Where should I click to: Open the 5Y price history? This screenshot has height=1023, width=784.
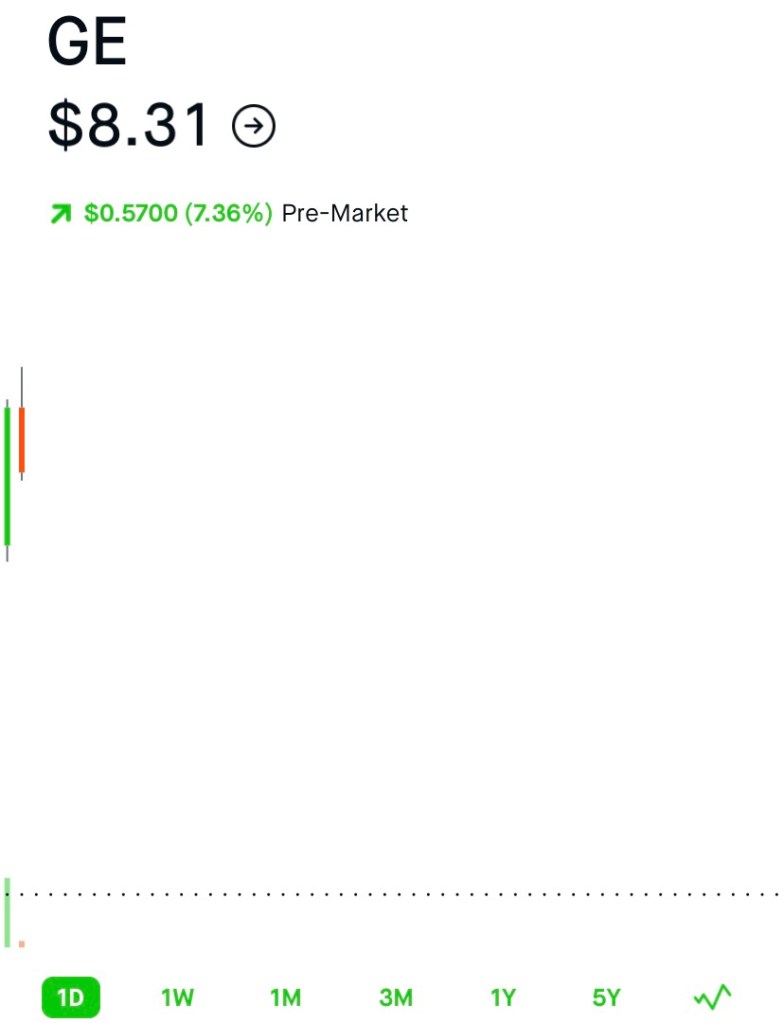pos(606,997)
